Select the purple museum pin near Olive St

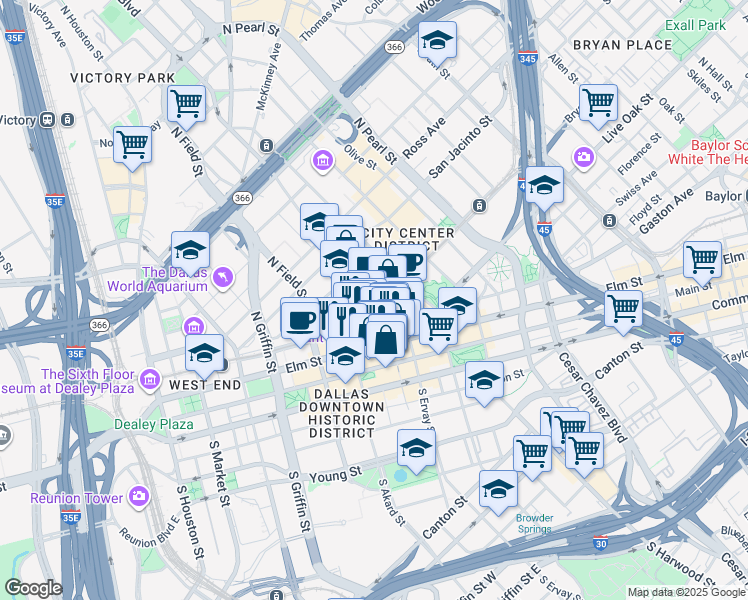323,161
